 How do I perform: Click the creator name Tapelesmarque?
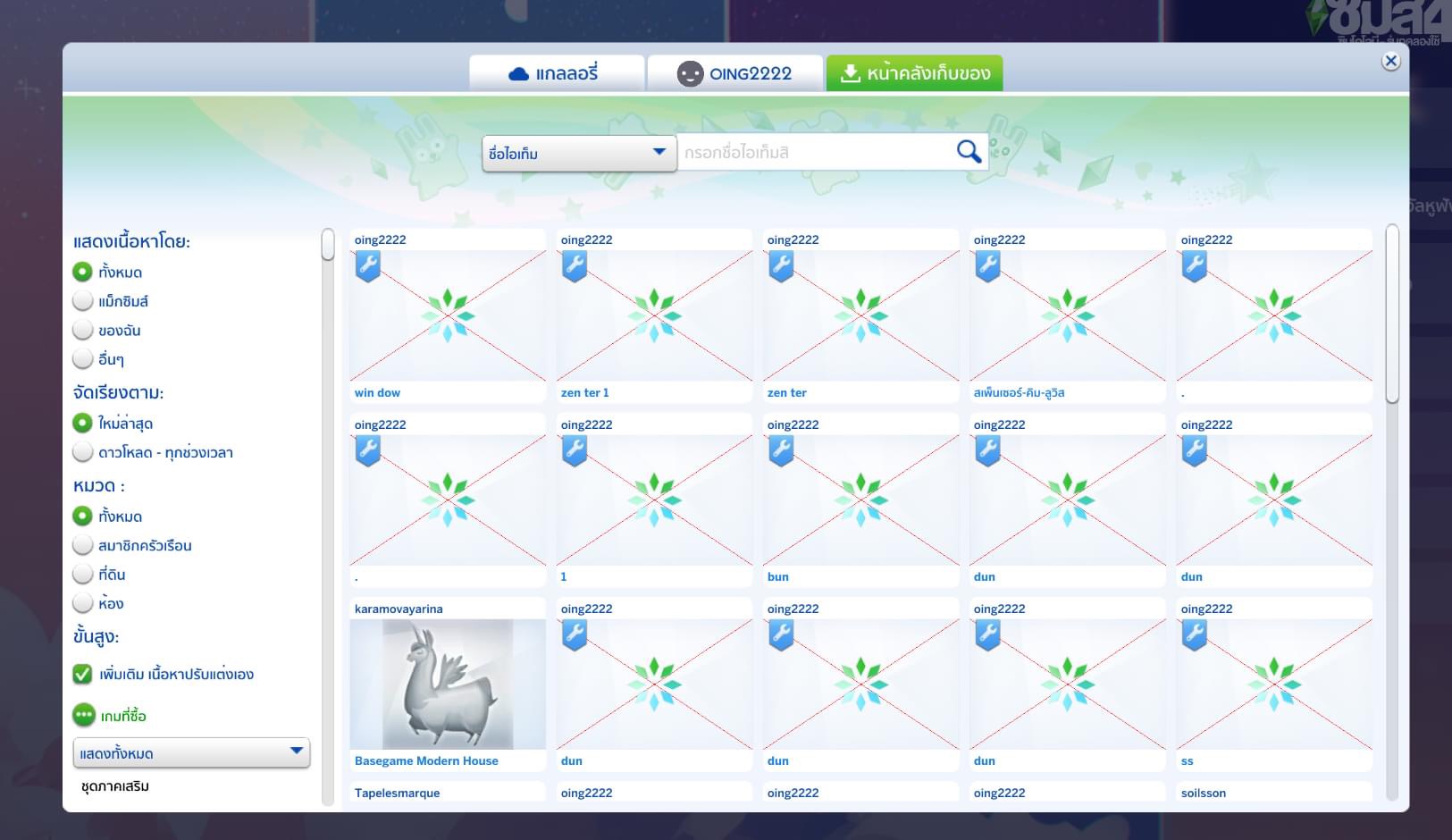pos(397,794)
